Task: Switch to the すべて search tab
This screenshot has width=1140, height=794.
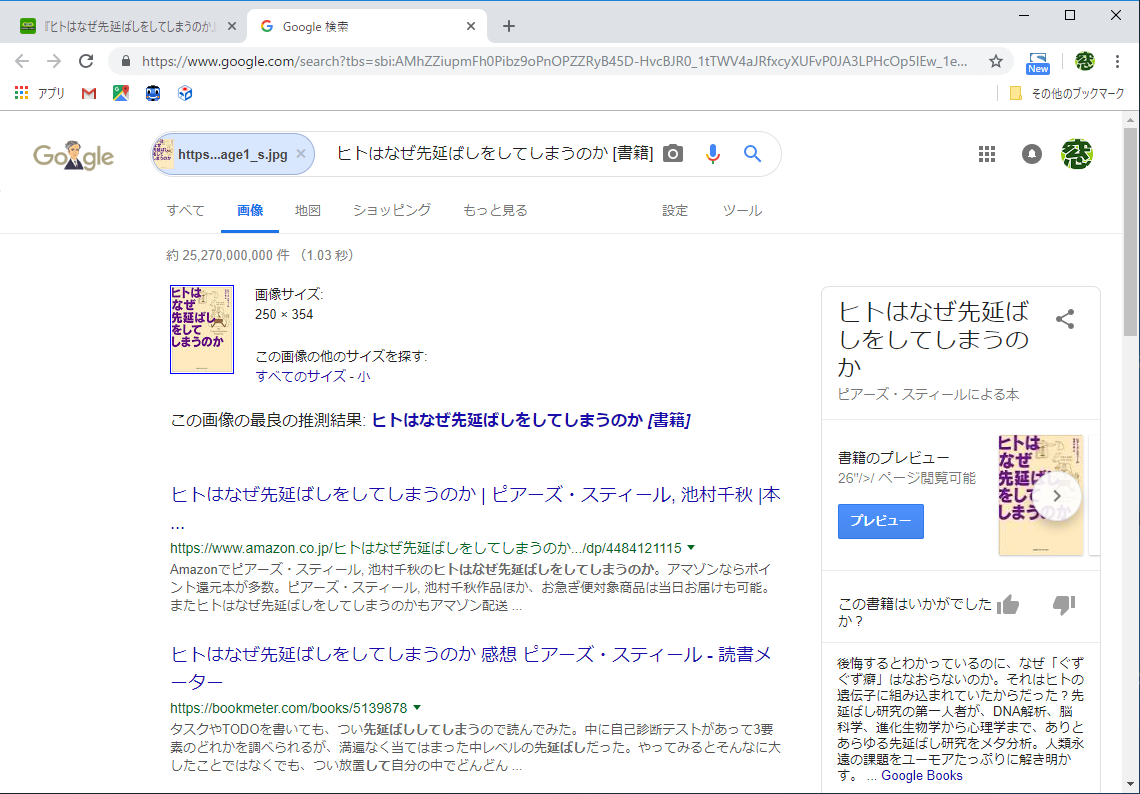Action: (185, 210)
